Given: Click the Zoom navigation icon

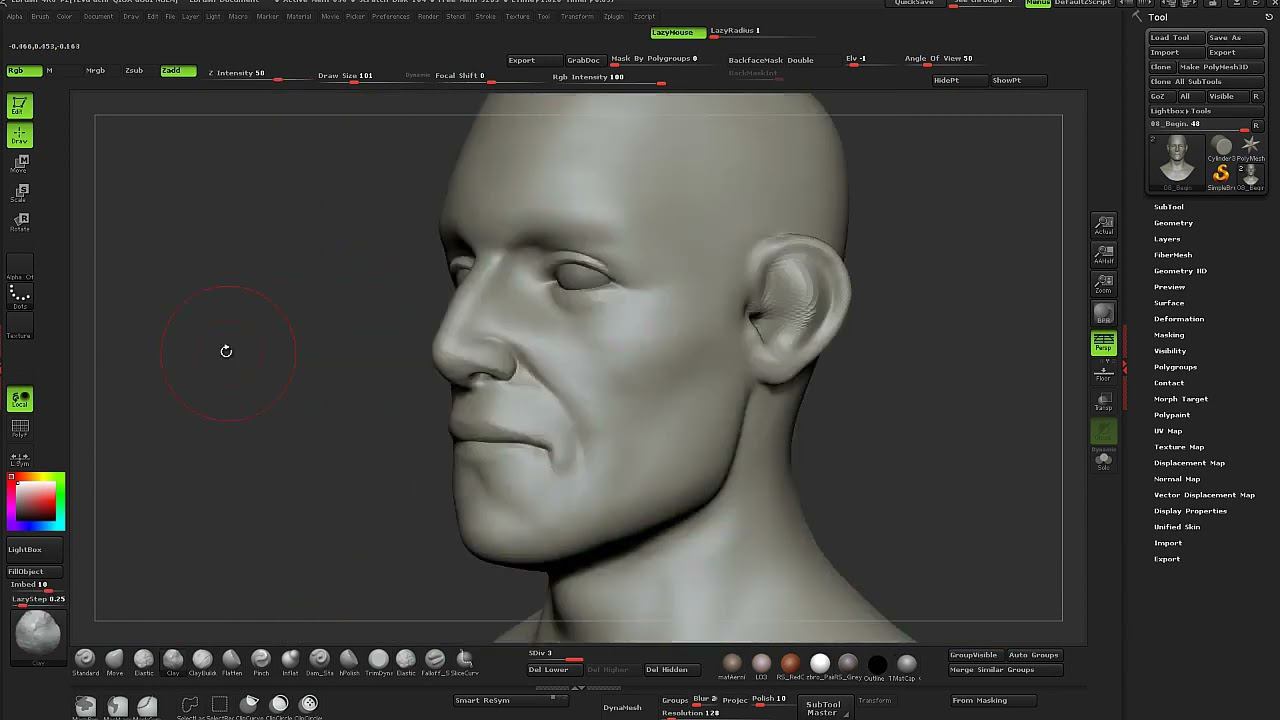Looking at the screenshot, I should pyautogui.click(x=1103, y=284).
